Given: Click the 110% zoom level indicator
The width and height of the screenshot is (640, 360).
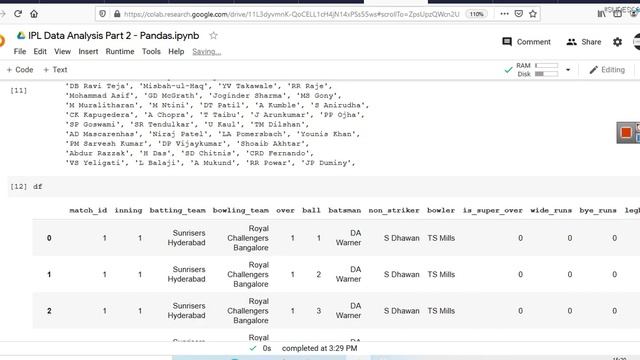Looking at the screenshot, I should point(476,14).
